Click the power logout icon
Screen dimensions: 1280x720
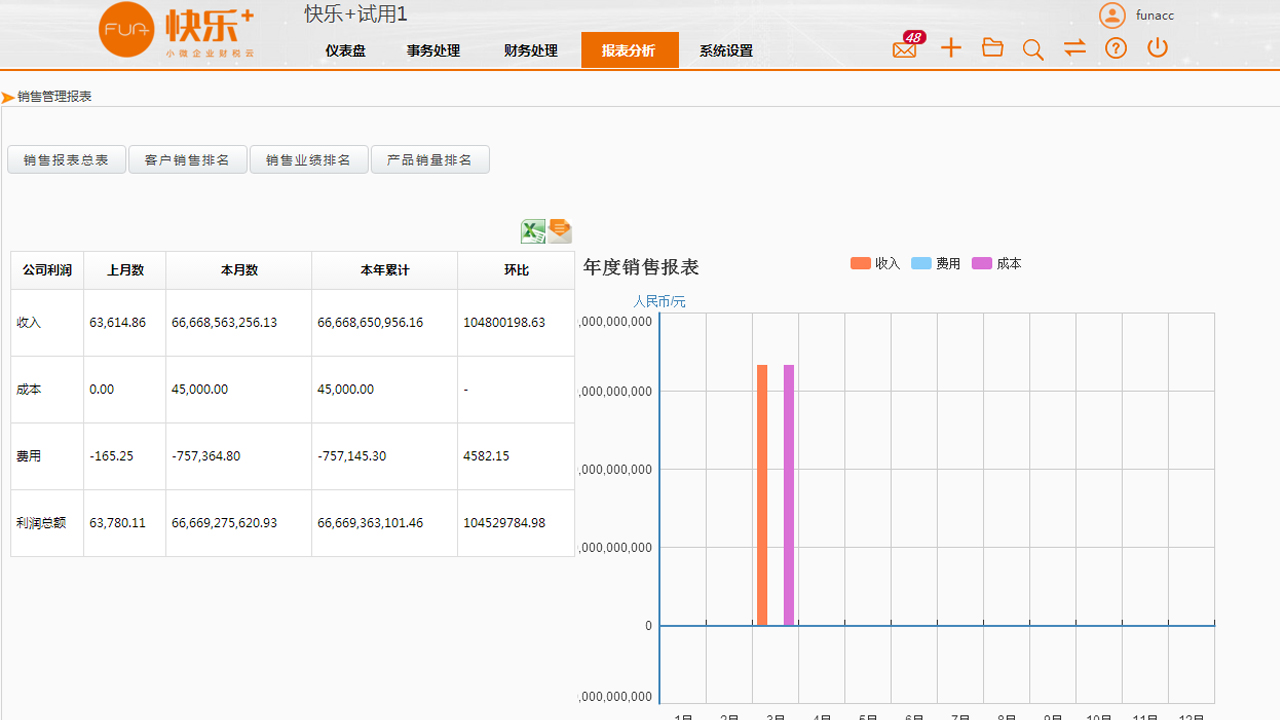point(1158,47)
